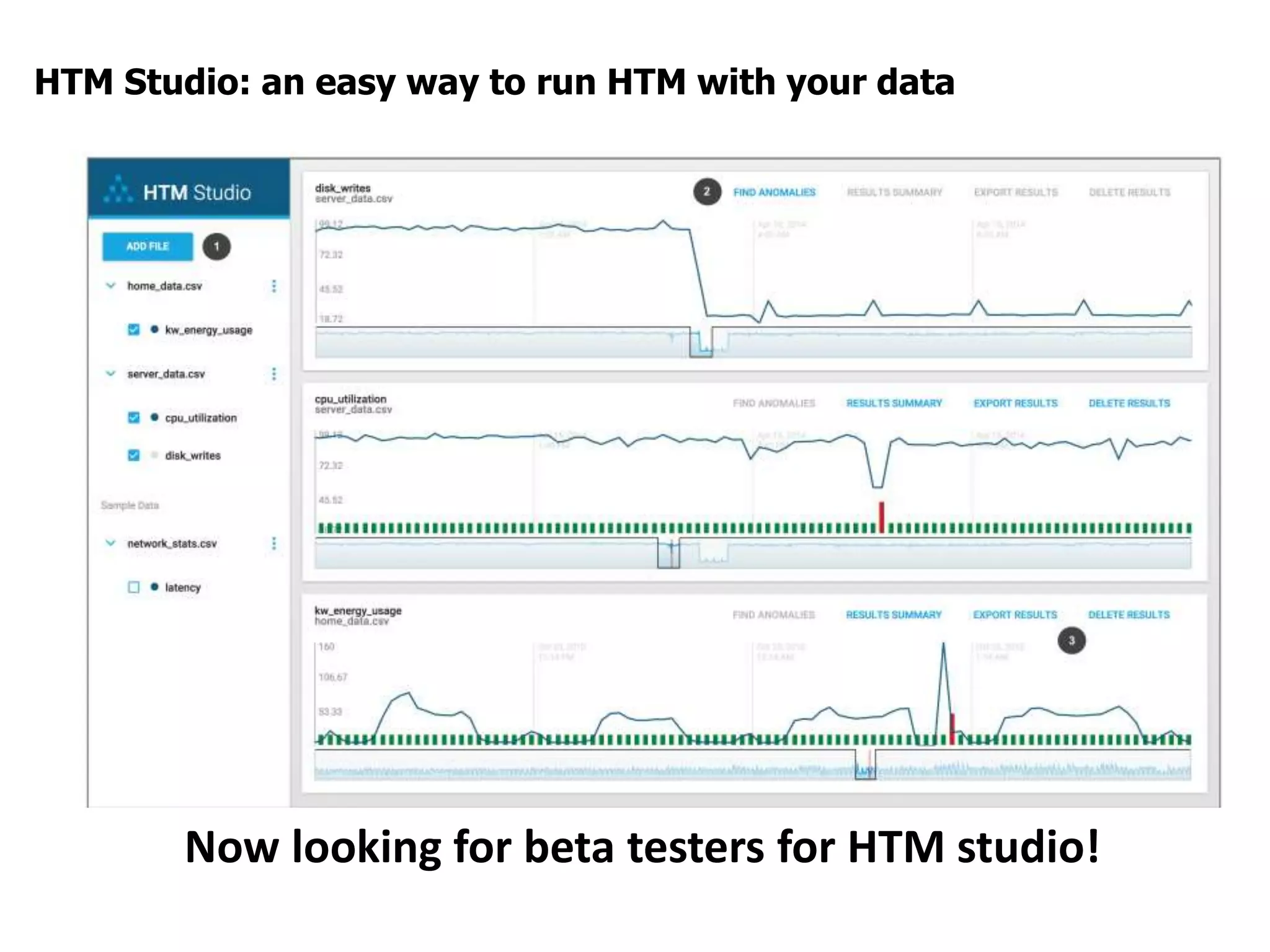
Task: Click the cpu_utilization metric label in sidebar
Action: click(x=201, y=418)
